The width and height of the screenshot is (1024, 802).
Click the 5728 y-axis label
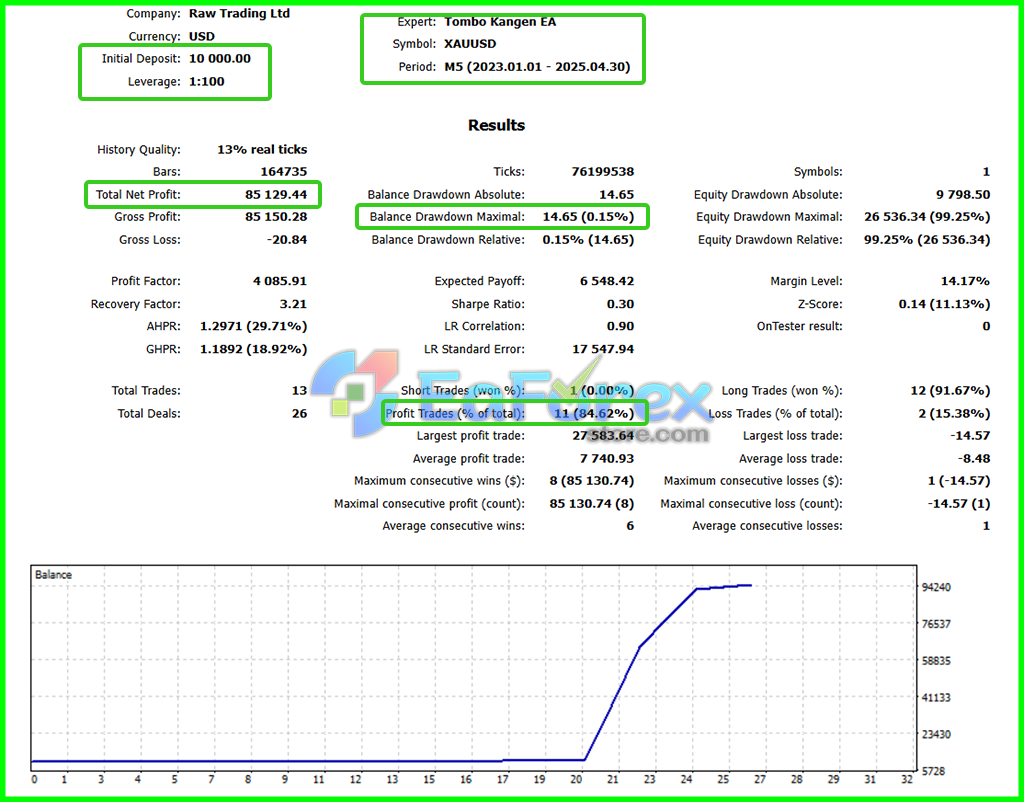click(933, 771)
